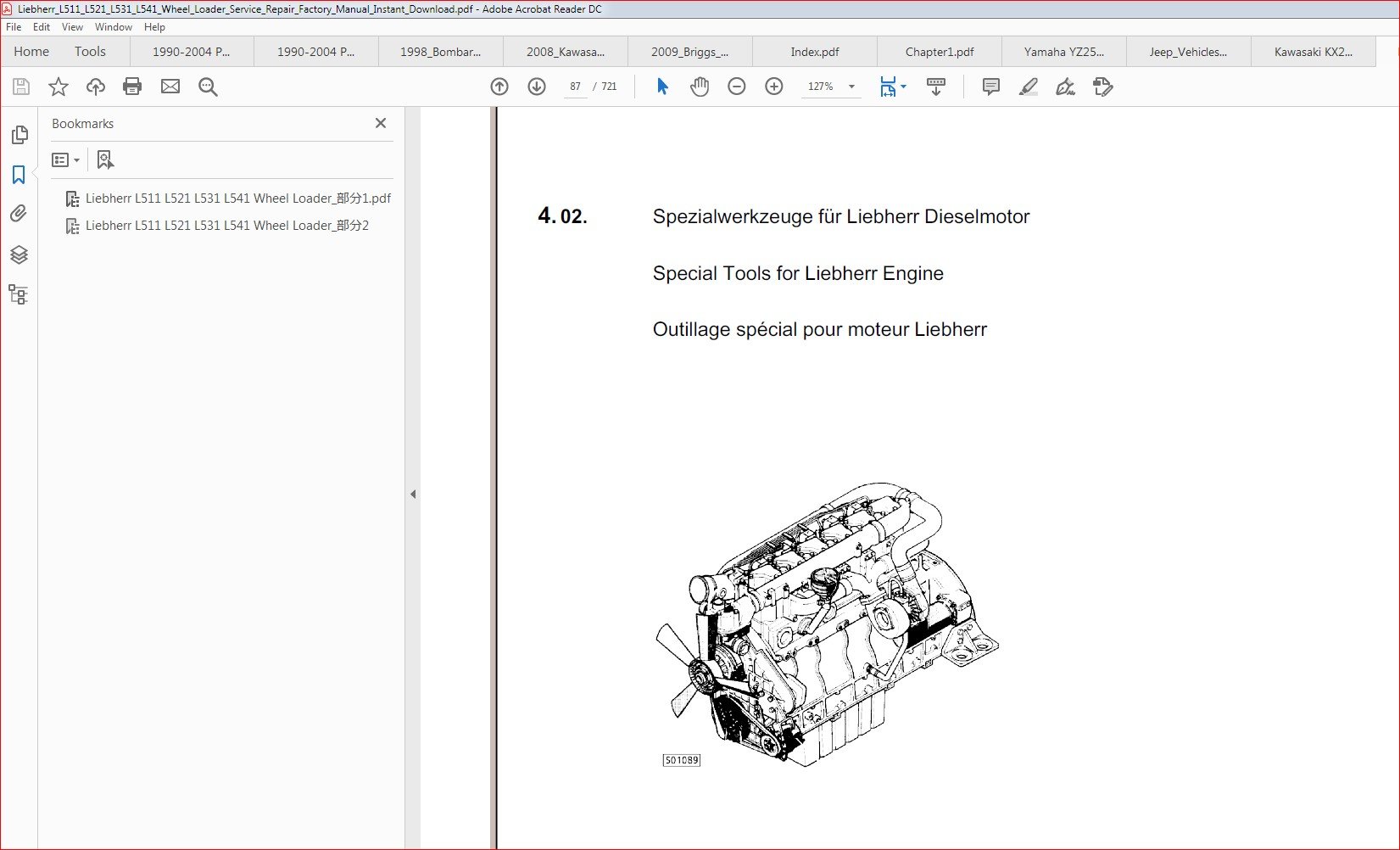Screen dimensions: 1400x850
Task: Print the document with the printer icon
Action: (132, 87)
